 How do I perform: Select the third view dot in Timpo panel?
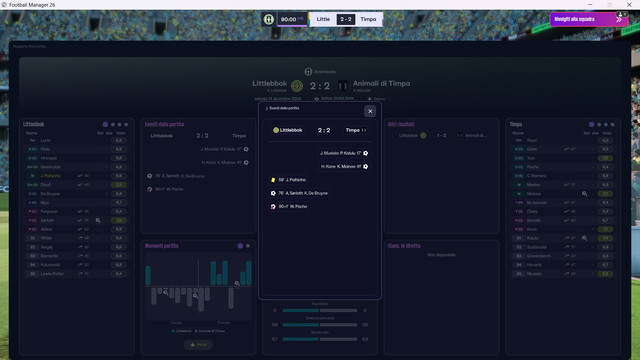606,124
